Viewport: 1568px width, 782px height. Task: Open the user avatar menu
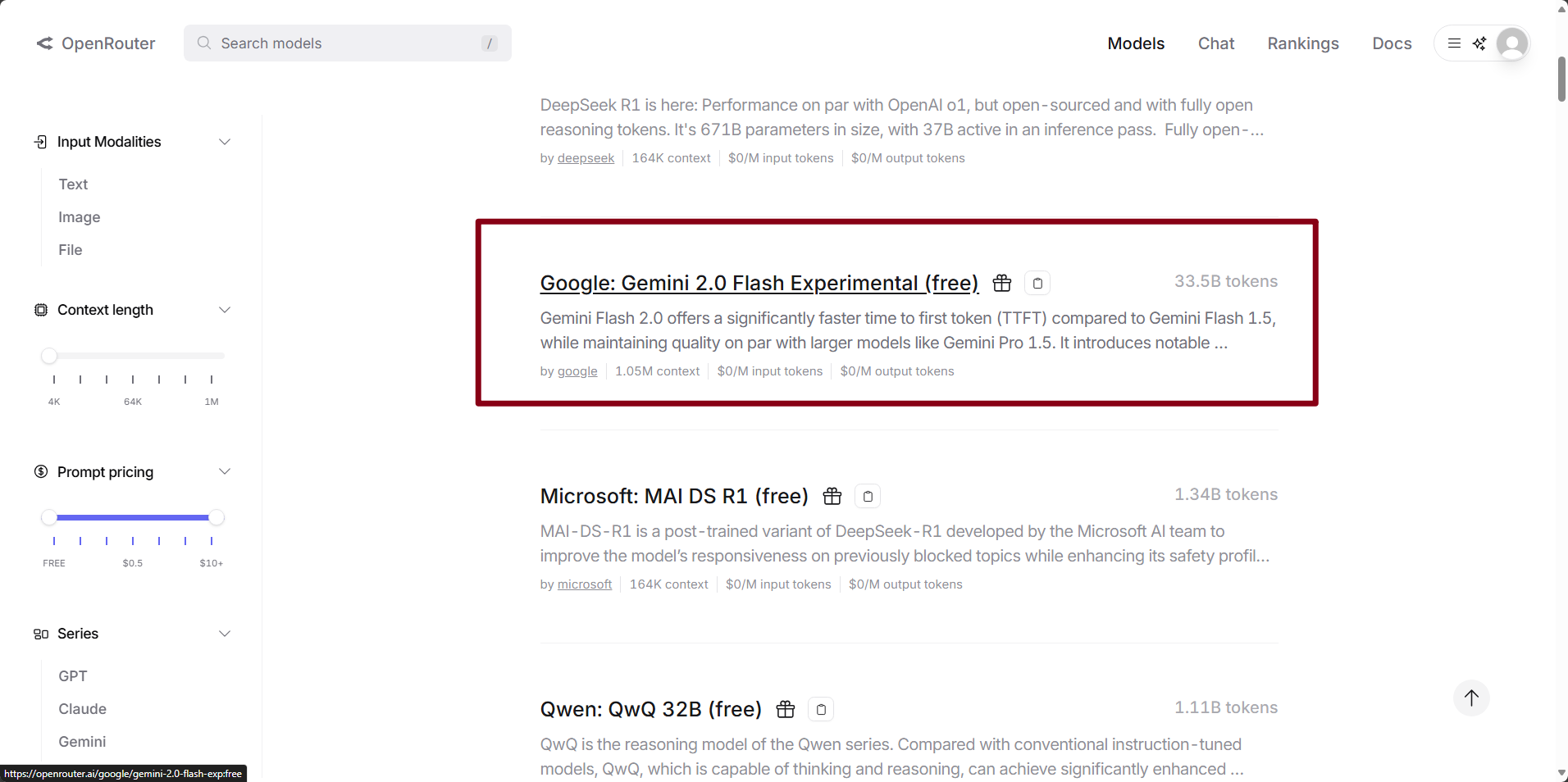(x=1512, y=43)
